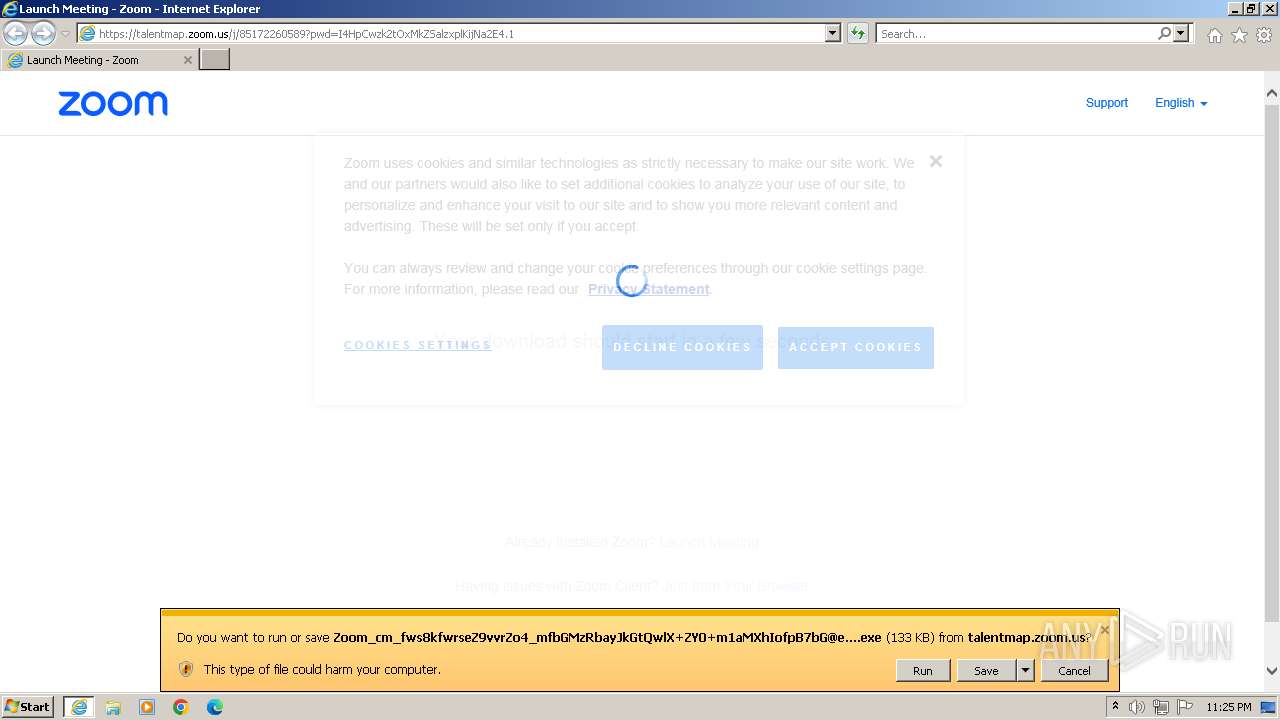The height and width of the screenshot is (720, 1280).
Task: Minimize the Internet Explorer window
Action: [x=1234, y=9]
